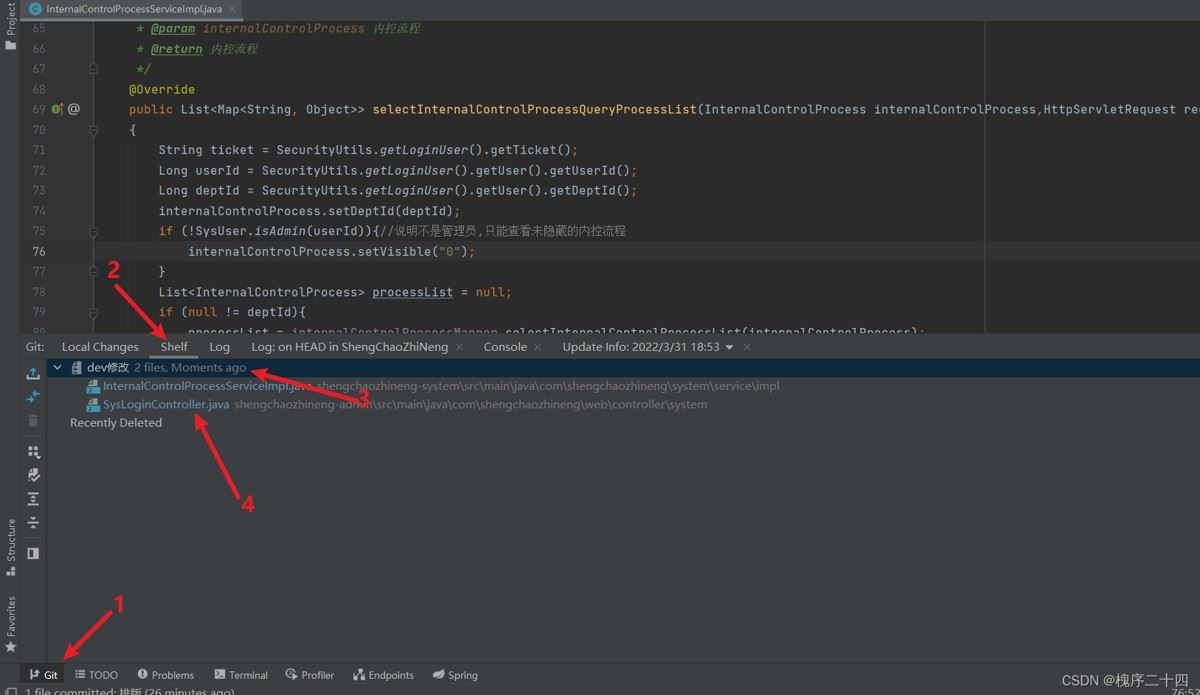Switch to the Log tab

tap(219, 347)
